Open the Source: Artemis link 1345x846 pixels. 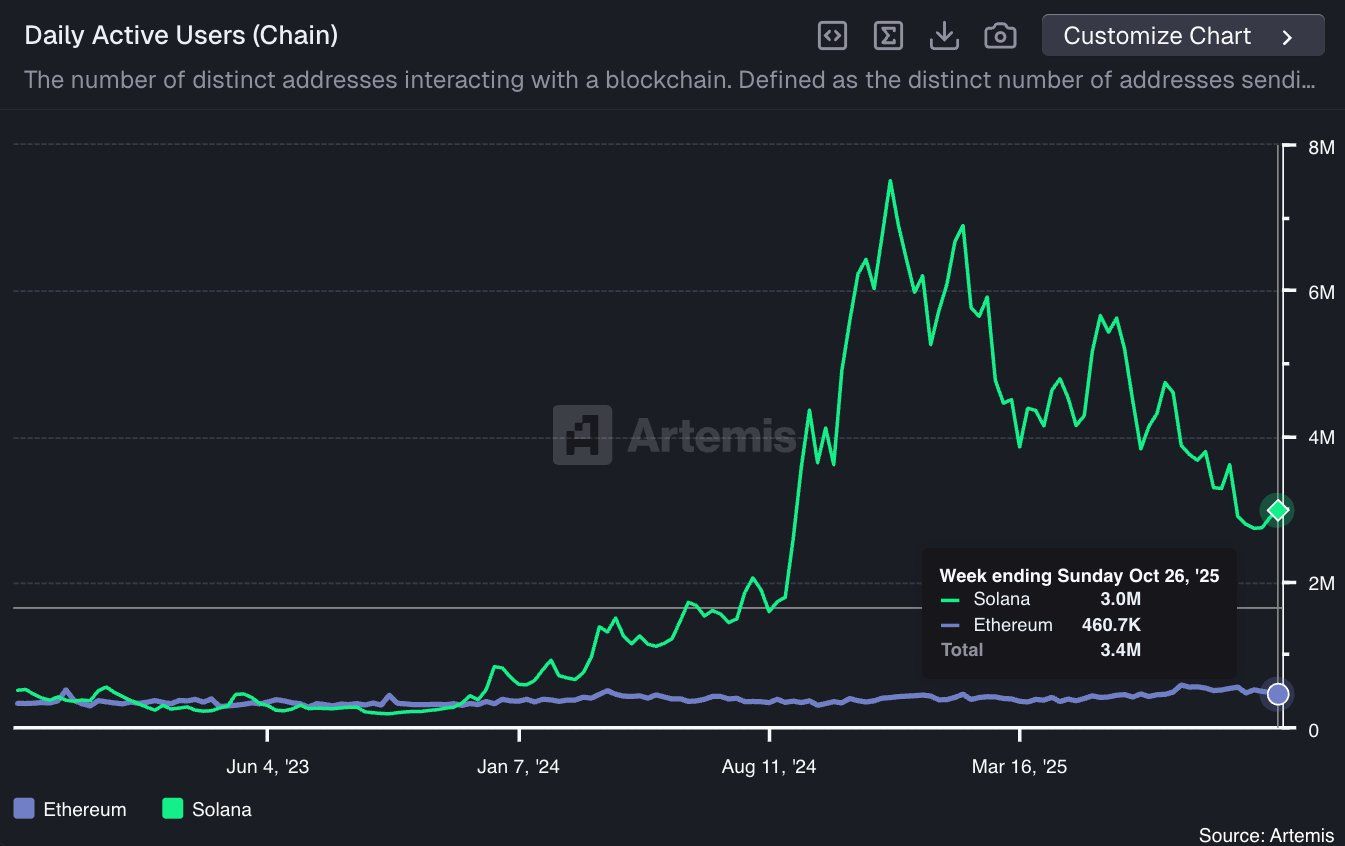coord(1267,835)
